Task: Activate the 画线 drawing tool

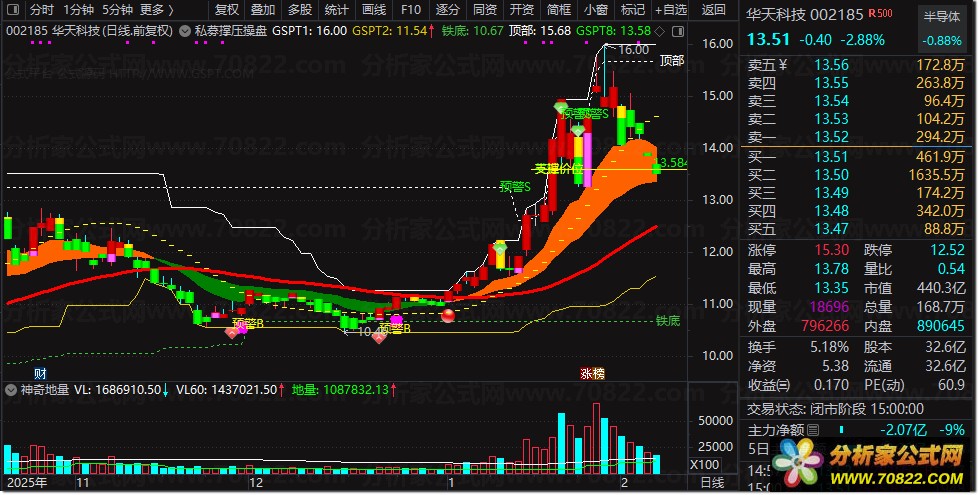Action: point(374,10)
